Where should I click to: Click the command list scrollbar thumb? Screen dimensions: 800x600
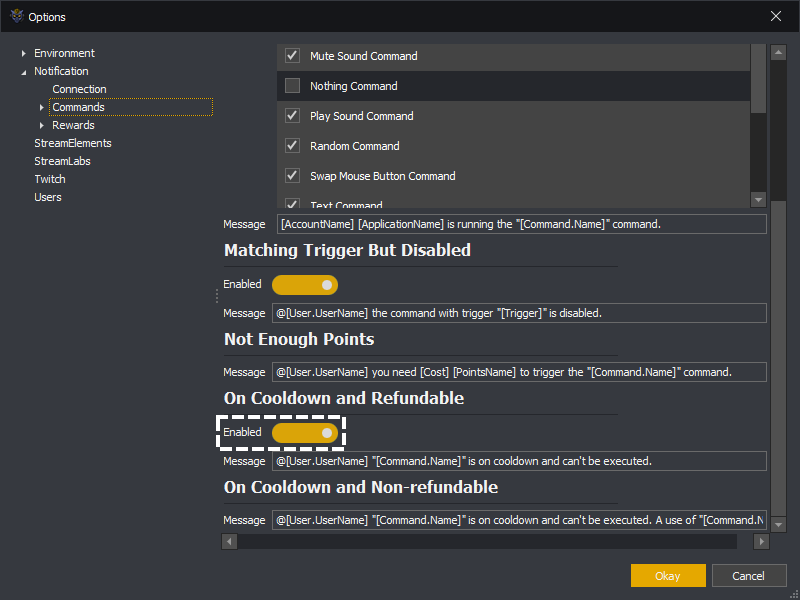pos(758,78)
